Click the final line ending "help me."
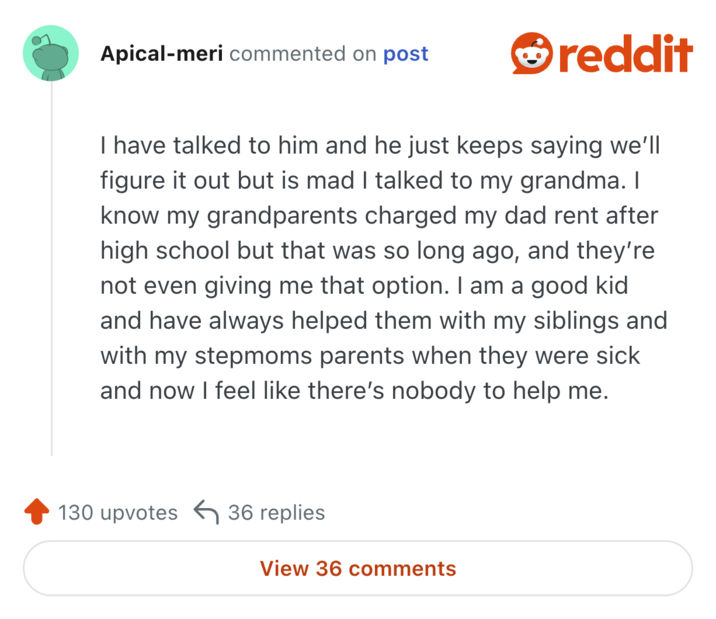This screenshot has height=619, width=716. [x=353, y=391]
